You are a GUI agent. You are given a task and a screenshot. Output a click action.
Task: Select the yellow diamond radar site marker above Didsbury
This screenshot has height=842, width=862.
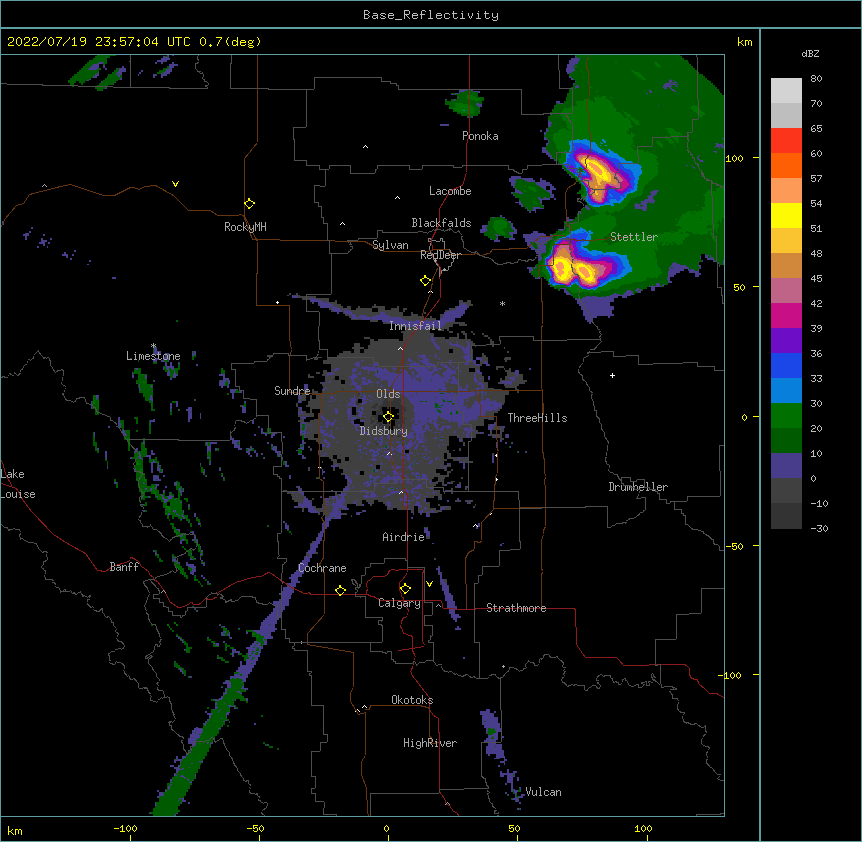pos(388,417)
